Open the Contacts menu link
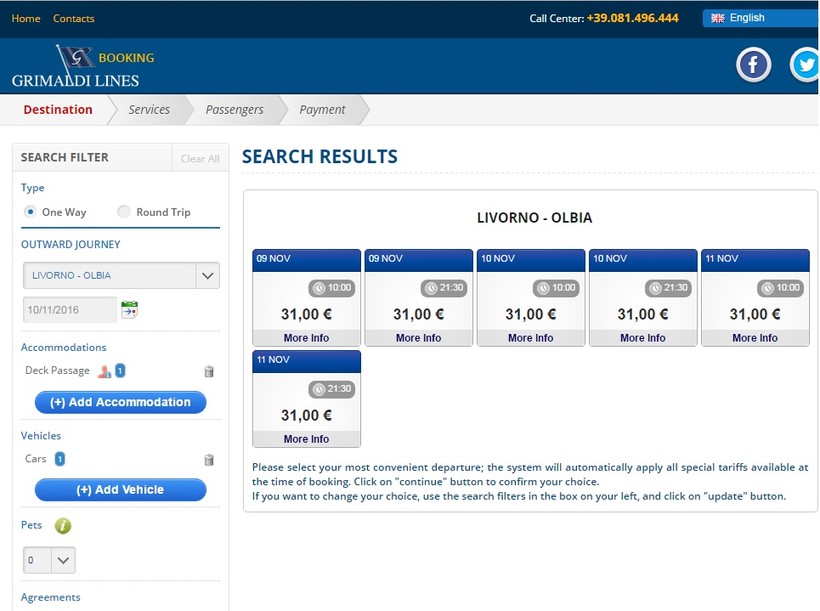Screen dimensions: 820x611 pos(73,18)
